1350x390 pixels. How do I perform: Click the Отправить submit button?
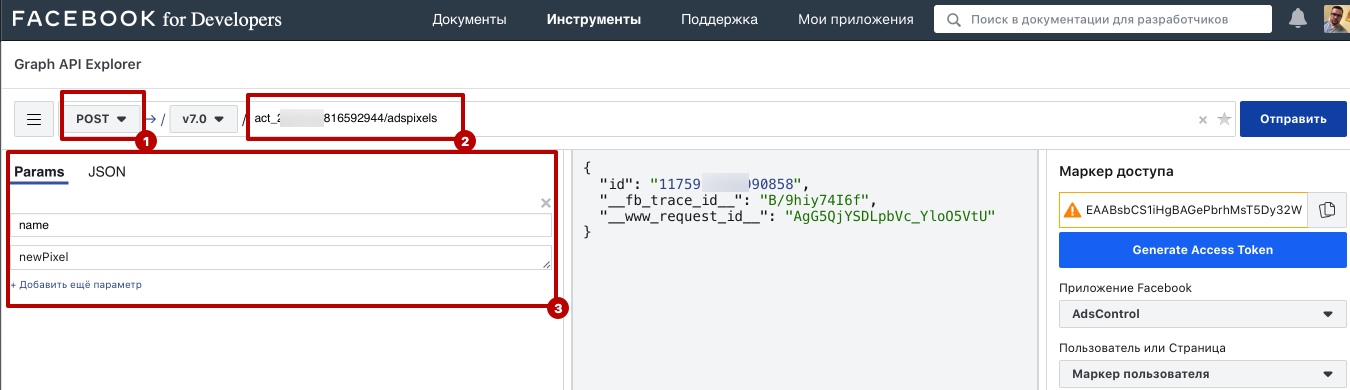(x=1292, y=119)
